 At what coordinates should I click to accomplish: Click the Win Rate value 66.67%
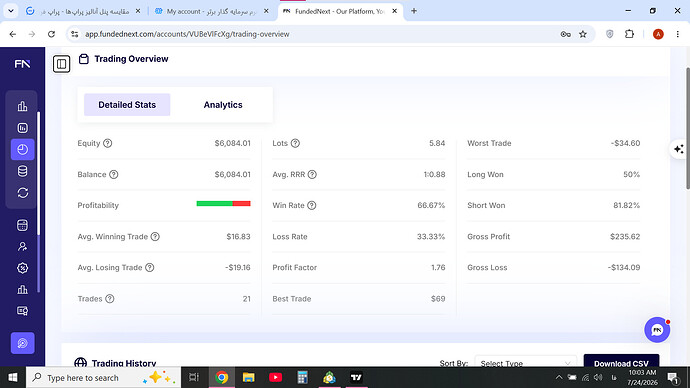coord(431,205)
